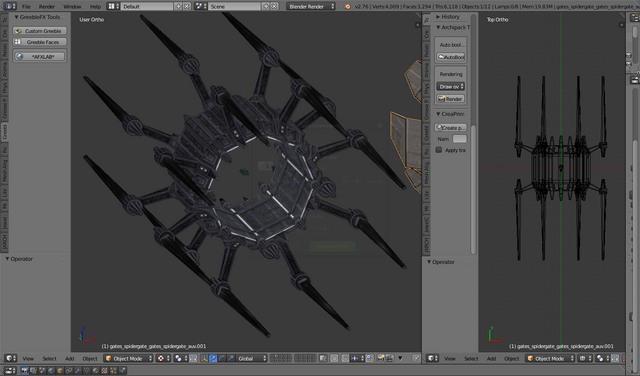Toggle first layer button in left viewport
The width and height of the screenshot is (640, 376).
coord(271,356)
